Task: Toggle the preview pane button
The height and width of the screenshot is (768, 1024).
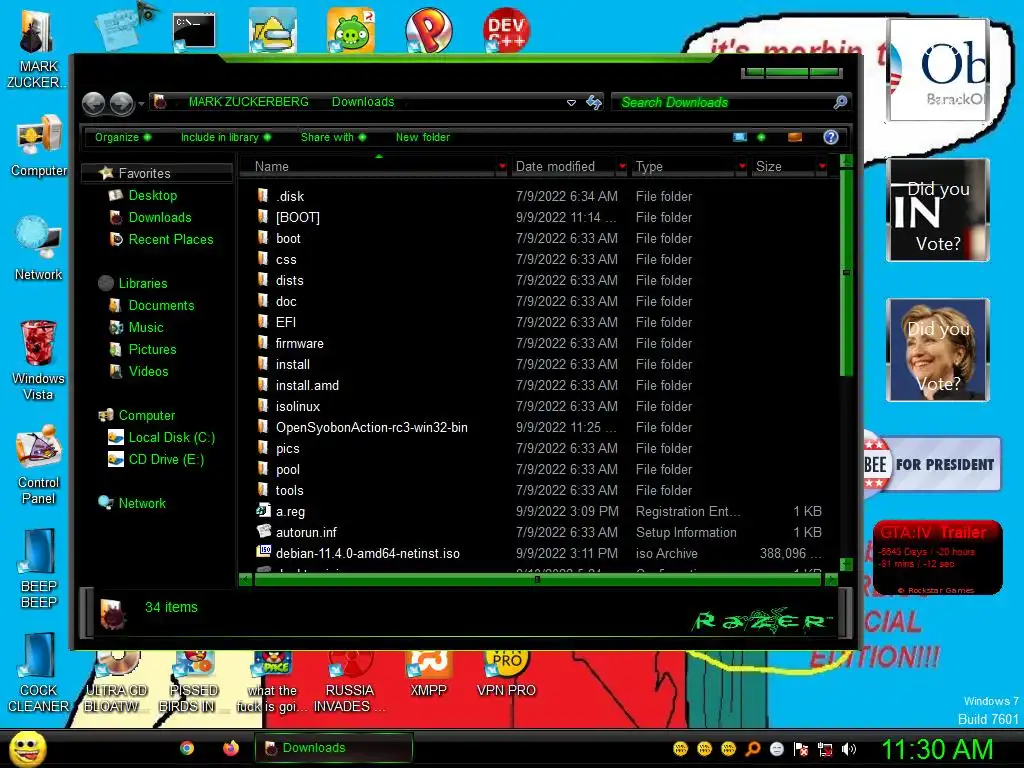Action: (x=795, y=137)
